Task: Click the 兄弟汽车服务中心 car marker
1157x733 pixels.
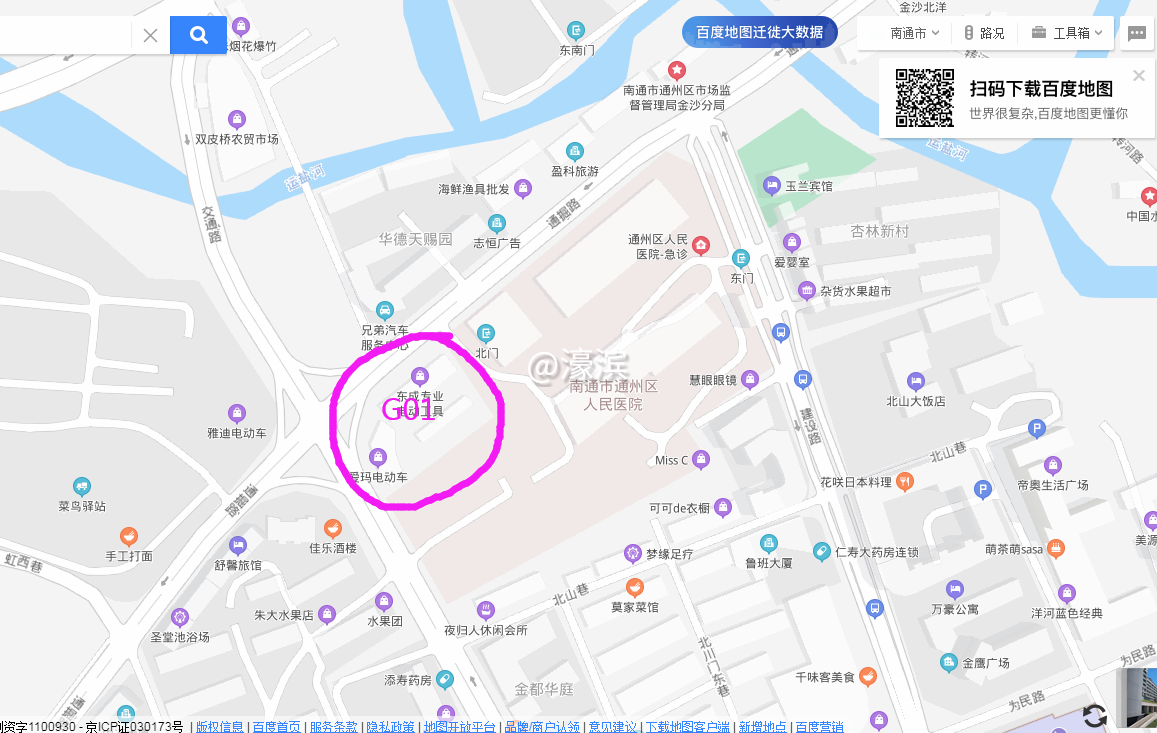Action: pos(384,310)
